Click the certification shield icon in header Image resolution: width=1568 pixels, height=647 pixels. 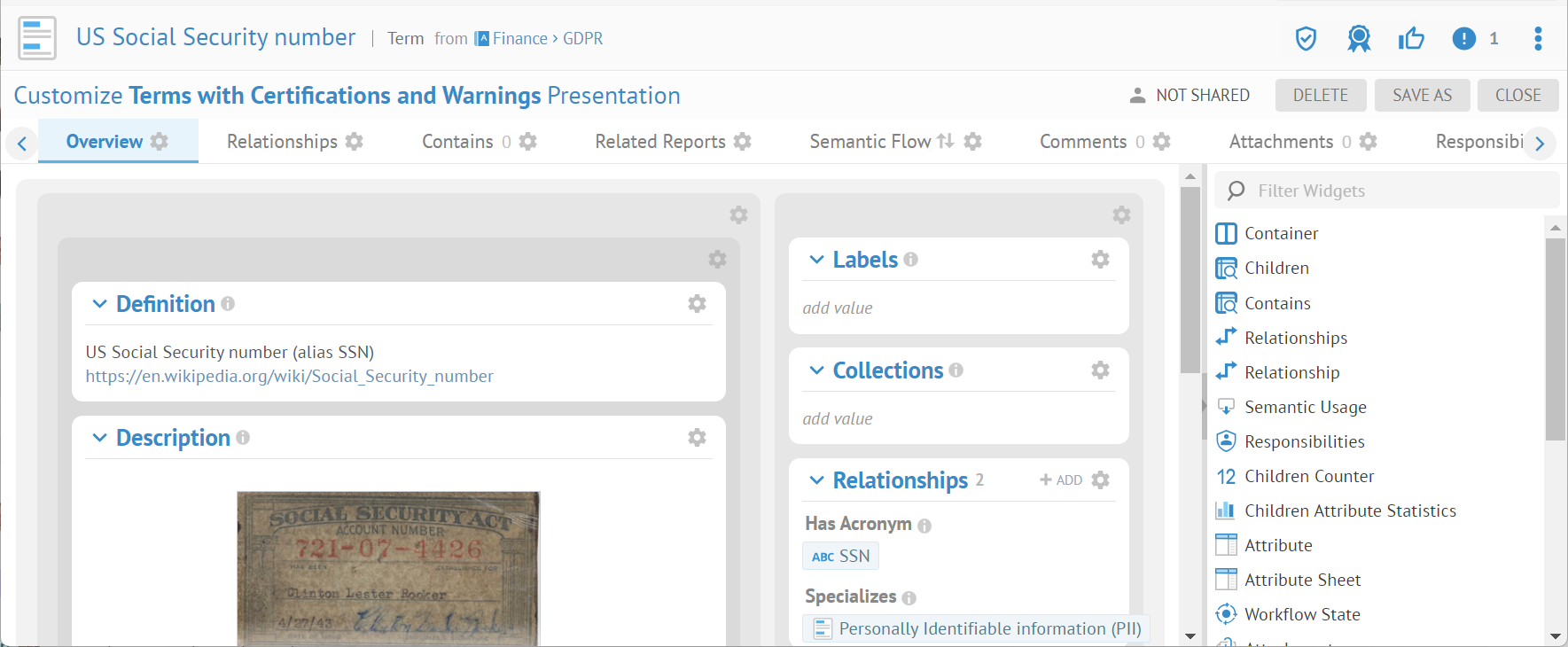click(1306, 38)
